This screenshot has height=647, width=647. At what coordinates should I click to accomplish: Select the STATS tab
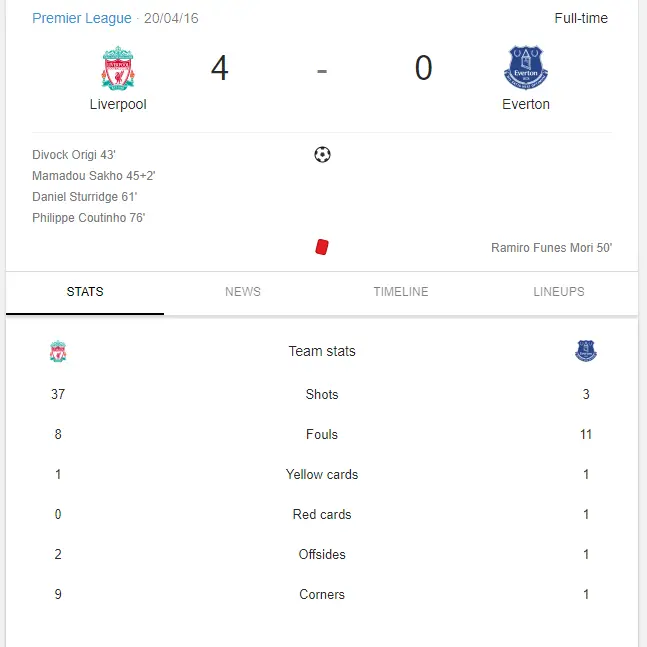pyautogui.click(x=85, y=292)
